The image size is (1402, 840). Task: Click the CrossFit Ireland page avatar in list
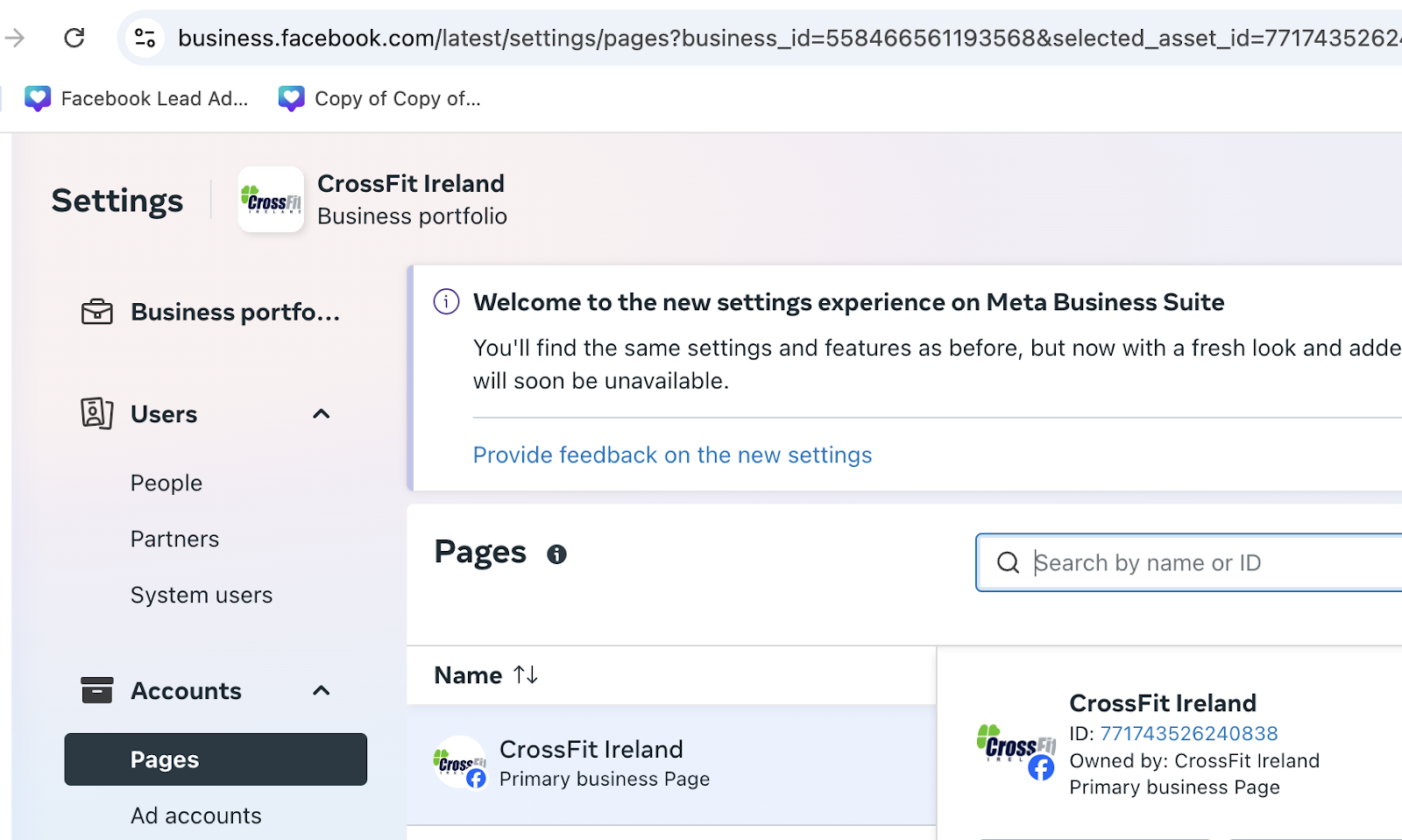tap(460, 763)
